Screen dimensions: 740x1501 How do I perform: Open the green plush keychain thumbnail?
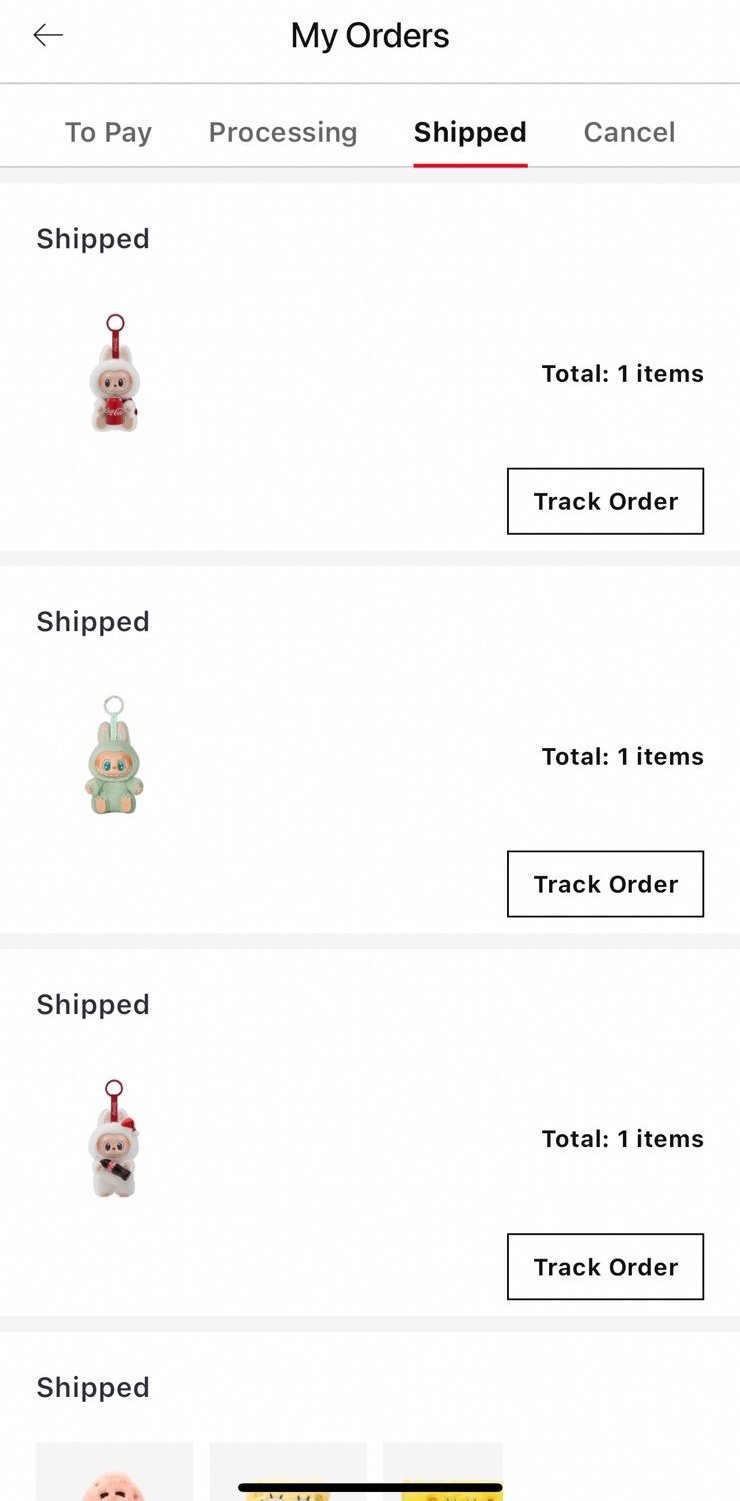(x=114, y=756)
